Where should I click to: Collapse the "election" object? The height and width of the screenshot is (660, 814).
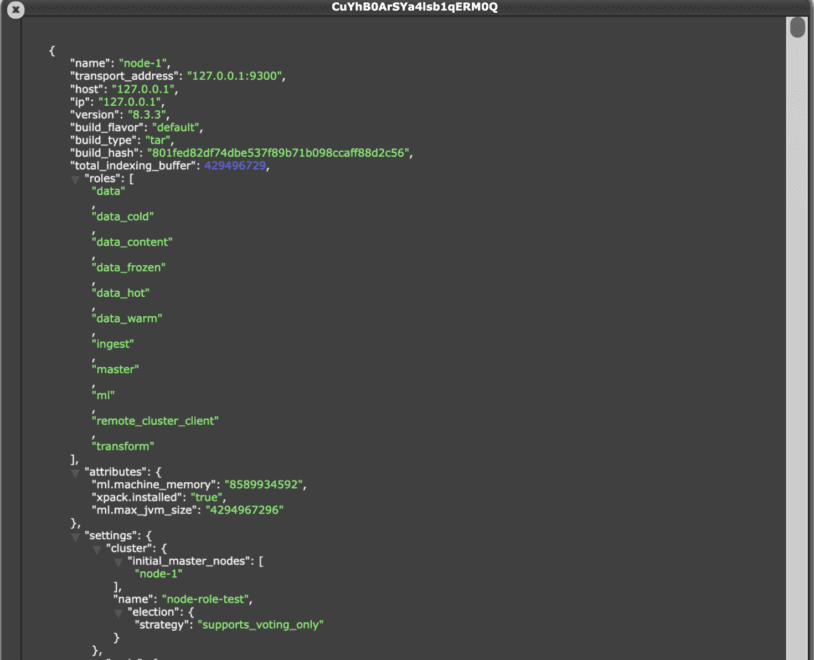118,613
